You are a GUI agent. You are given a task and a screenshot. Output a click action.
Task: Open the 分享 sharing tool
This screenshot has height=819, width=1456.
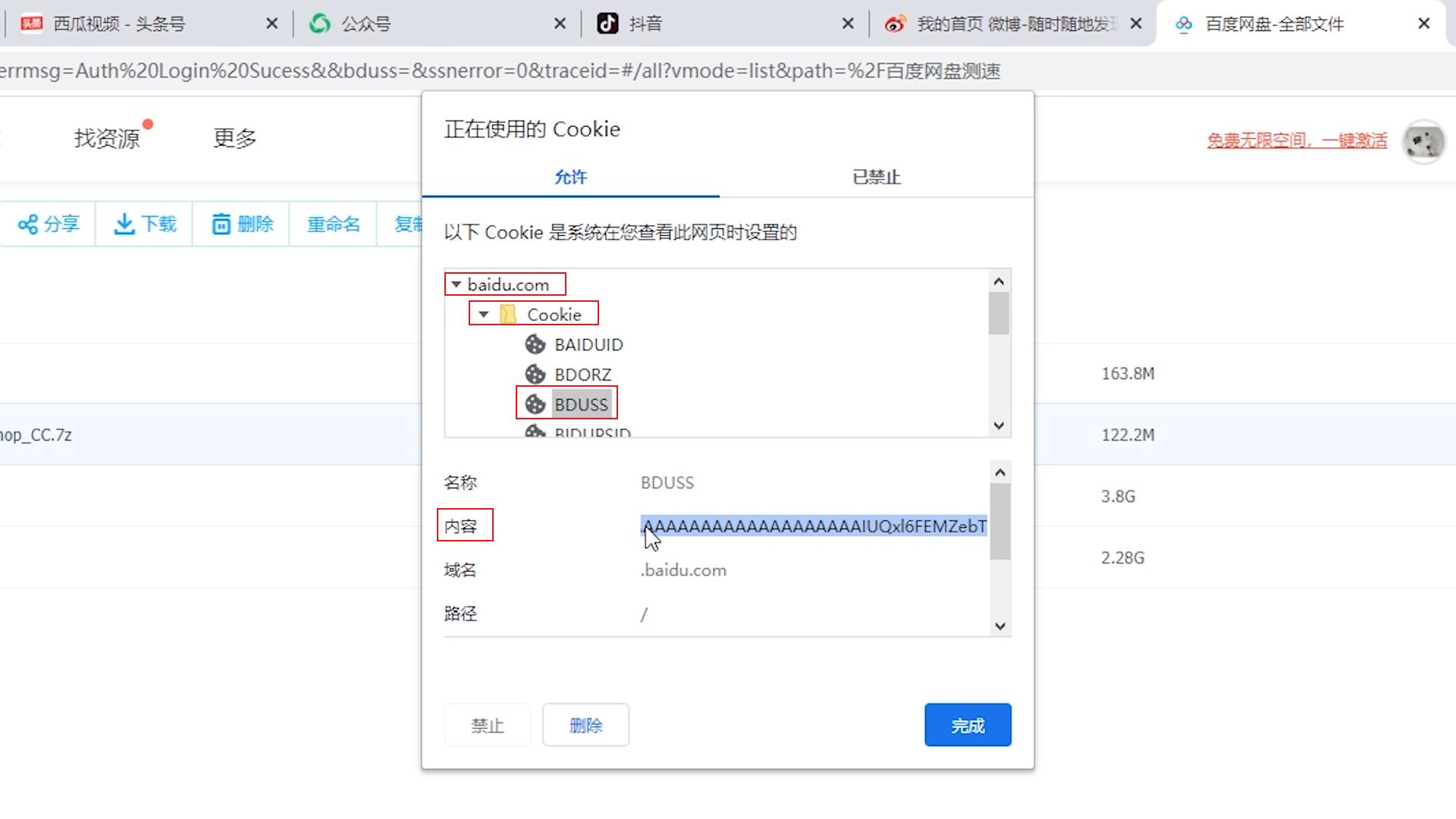(x=48, y=223)
